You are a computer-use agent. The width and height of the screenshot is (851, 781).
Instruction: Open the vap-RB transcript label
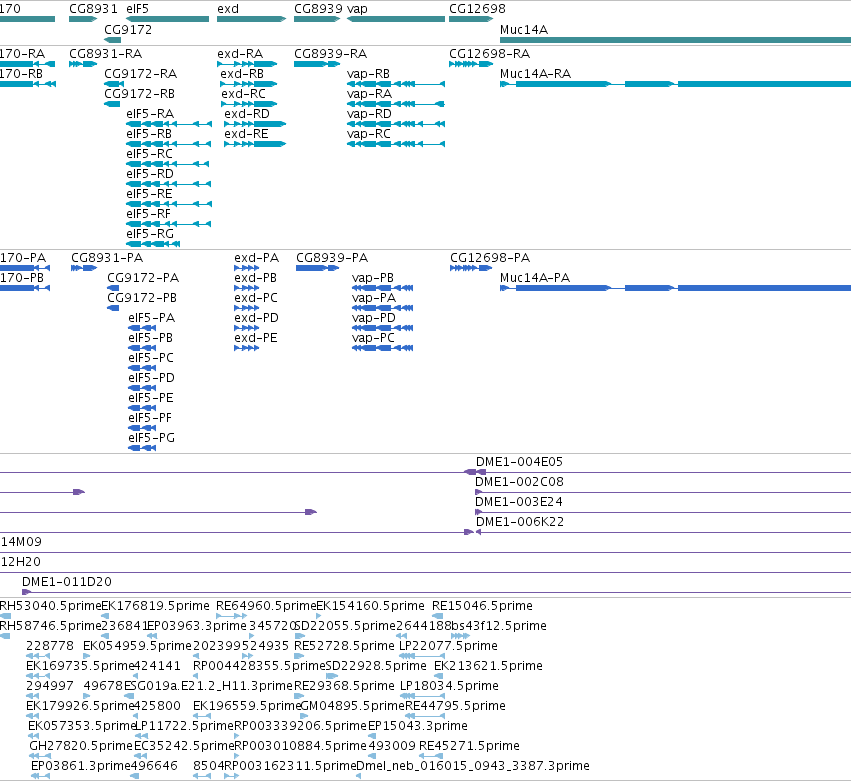(369, 74)
